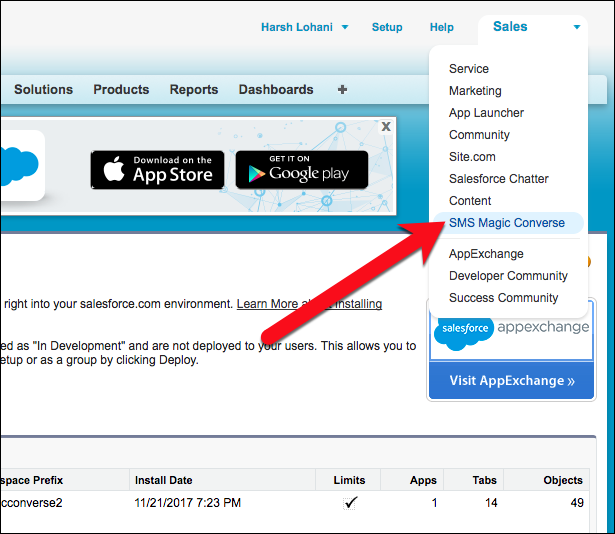Open Success Community from the app menu
This screenshot has height=534, width=615.
(503, 298)
